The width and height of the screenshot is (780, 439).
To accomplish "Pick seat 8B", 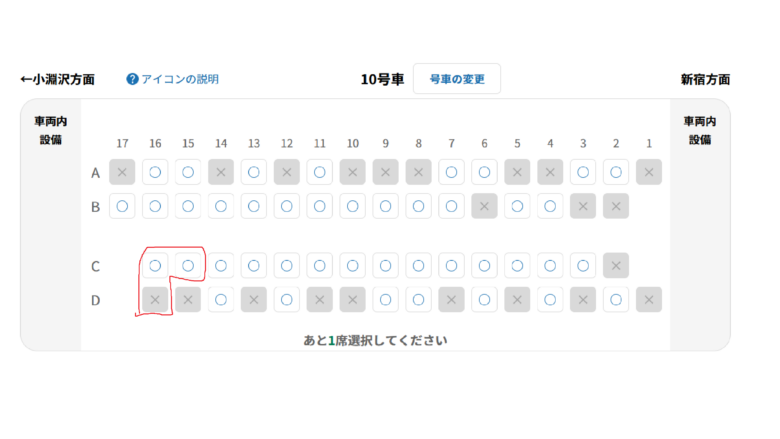I will tap(419, 206).
